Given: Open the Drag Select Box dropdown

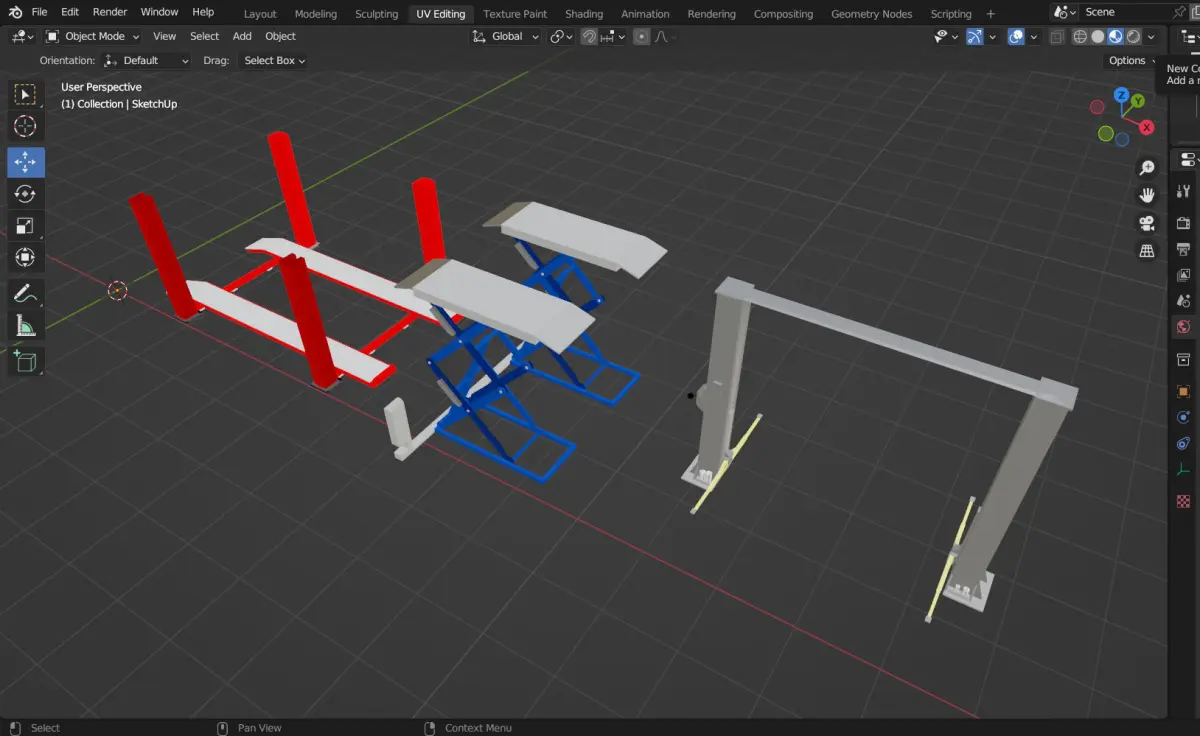Looking at the screenshot, I should (x=274, y=60).
